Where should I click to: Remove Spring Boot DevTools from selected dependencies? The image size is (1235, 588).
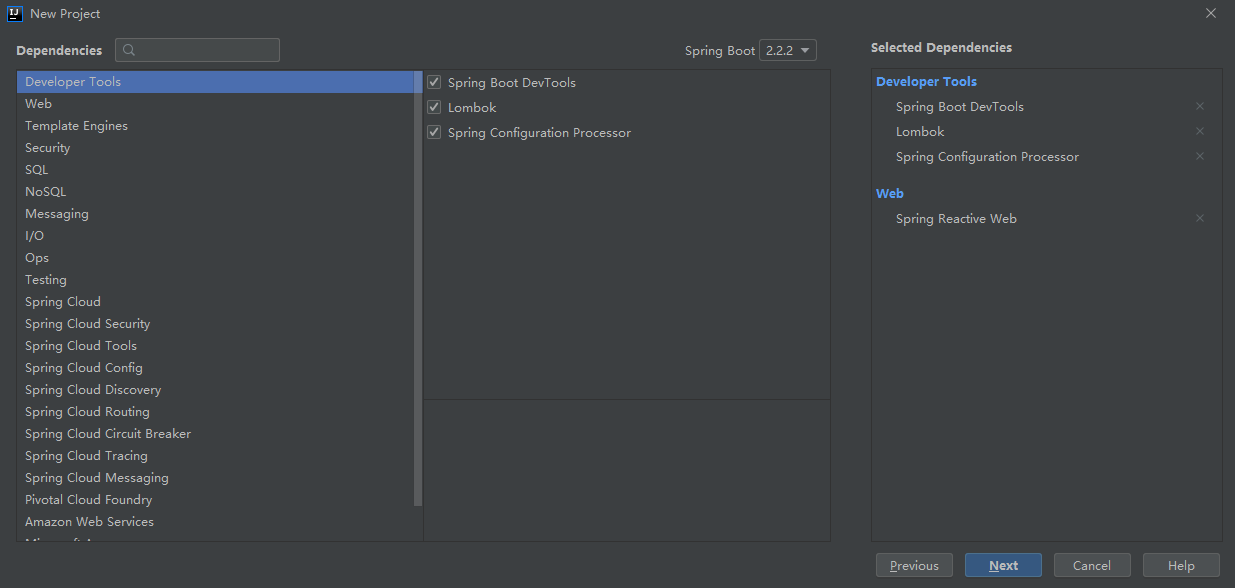1199,107
